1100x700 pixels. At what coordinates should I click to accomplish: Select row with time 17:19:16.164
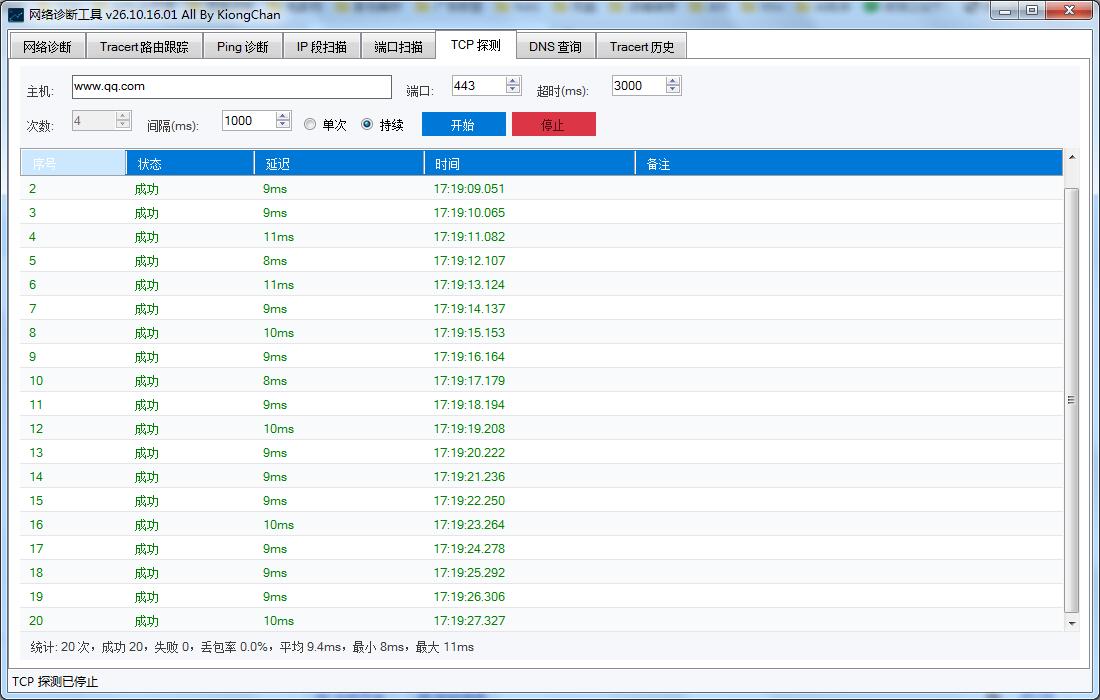(x=541, y=356)
